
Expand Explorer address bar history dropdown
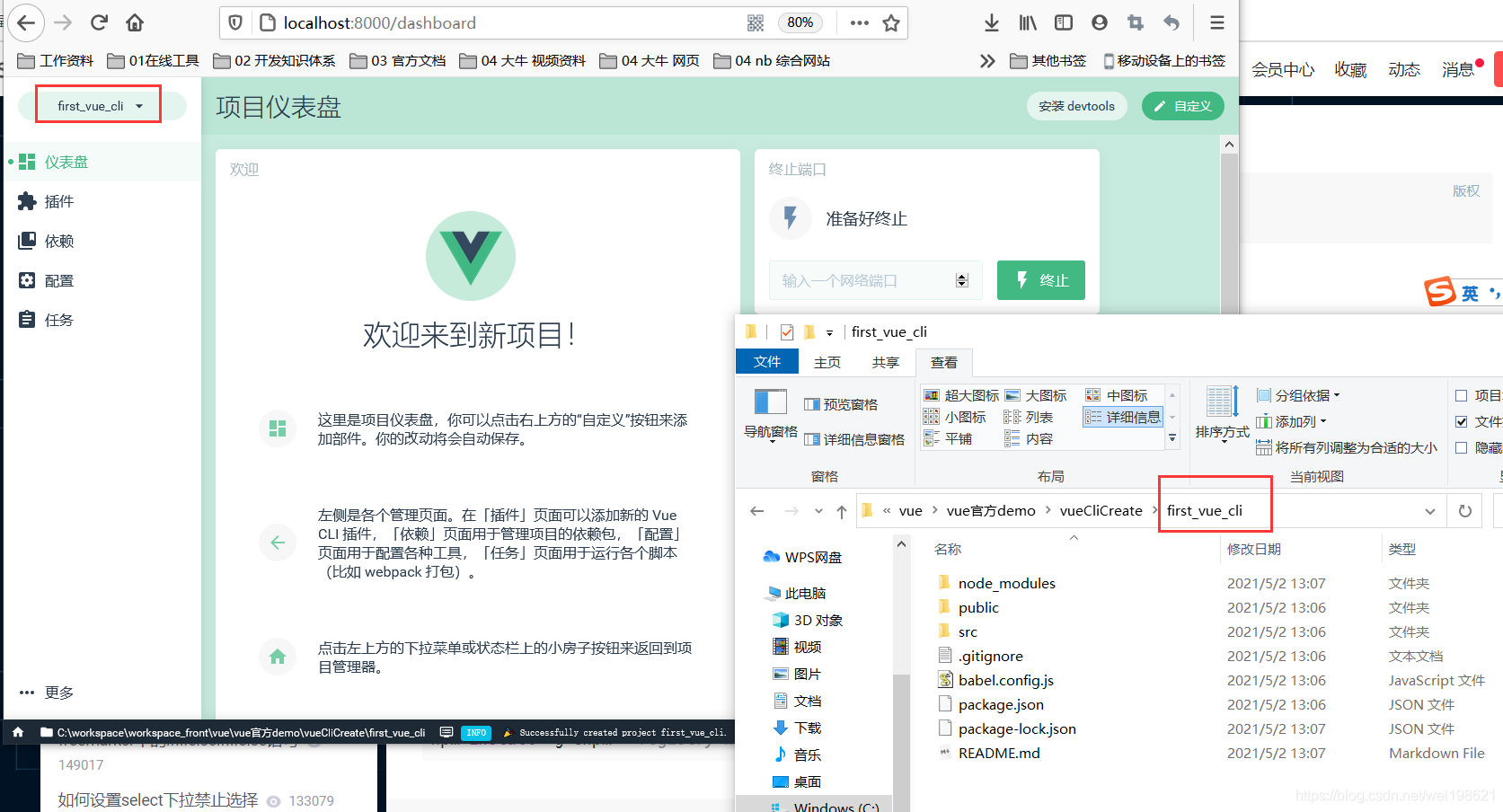point(1430,511)
